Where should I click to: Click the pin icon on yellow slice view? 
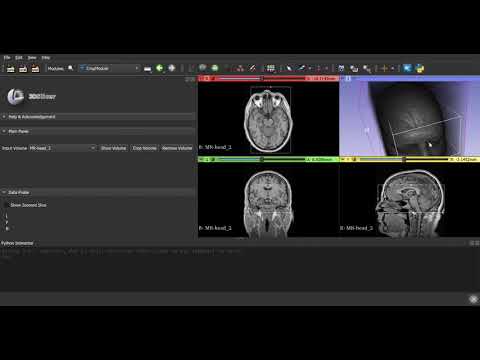point(343,159)
